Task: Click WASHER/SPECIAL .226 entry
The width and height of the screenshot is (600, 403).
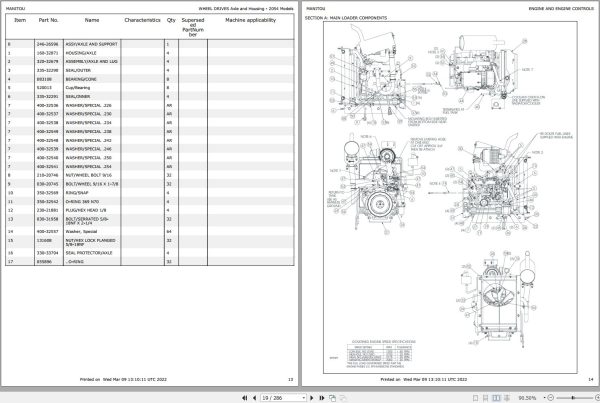Action: 88,105
